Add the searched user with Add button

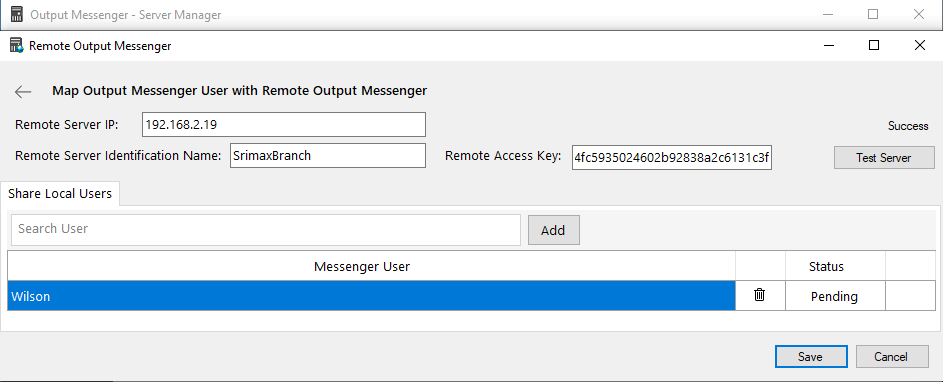coord(553,230)
